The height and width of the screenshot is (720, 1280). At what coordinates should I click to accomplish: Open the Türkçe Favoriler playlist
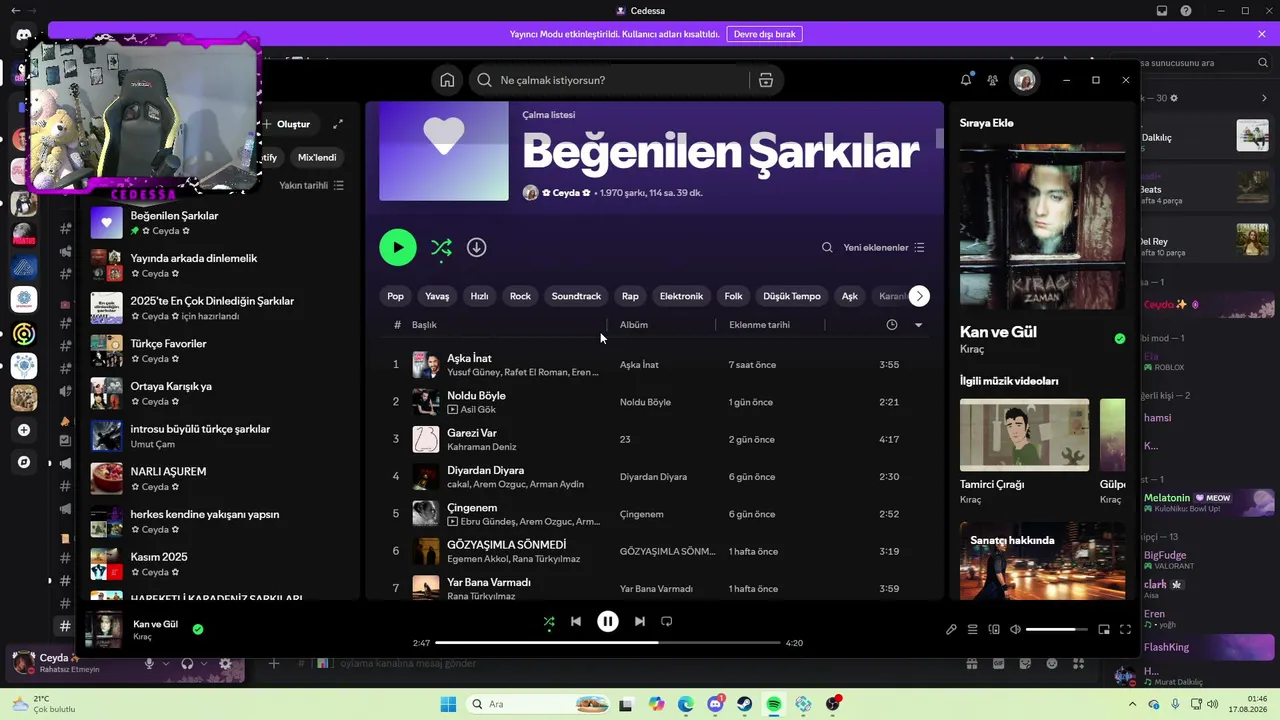click(x=220, y=350)
